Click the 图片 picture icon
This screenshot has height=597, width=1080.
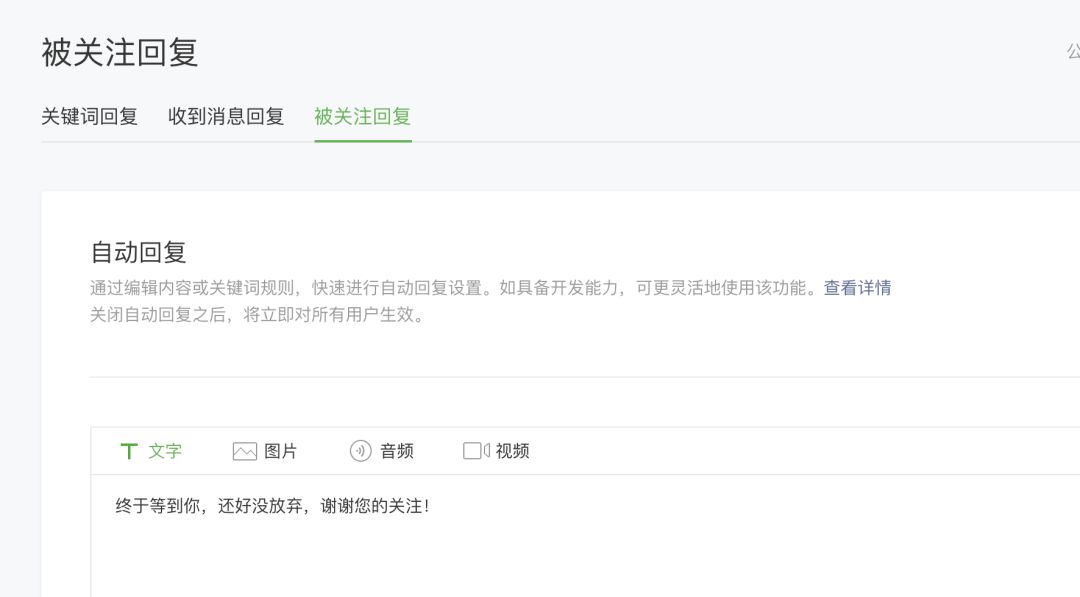tap(245, 451)
